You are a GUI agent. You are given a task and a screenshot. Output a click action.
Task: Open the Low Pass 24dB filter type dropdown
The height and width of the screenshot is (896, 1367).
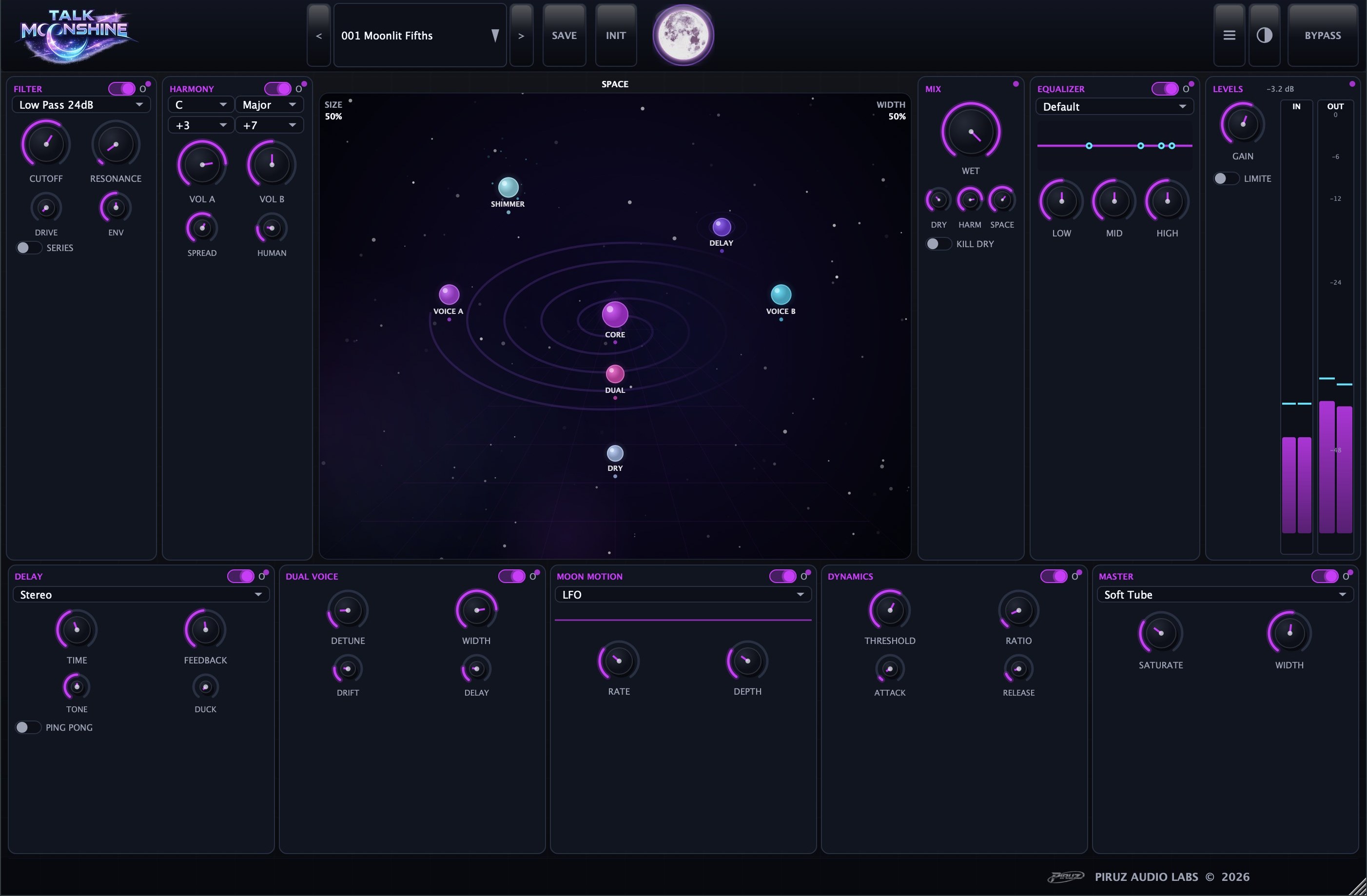81,105
